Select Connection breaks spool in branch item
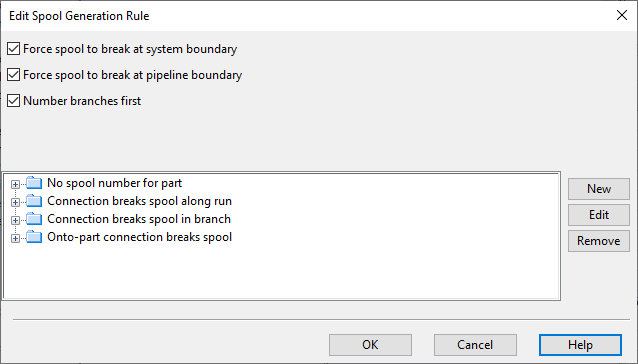This screenshot has height=364, width=638. [x=139, y=219]
